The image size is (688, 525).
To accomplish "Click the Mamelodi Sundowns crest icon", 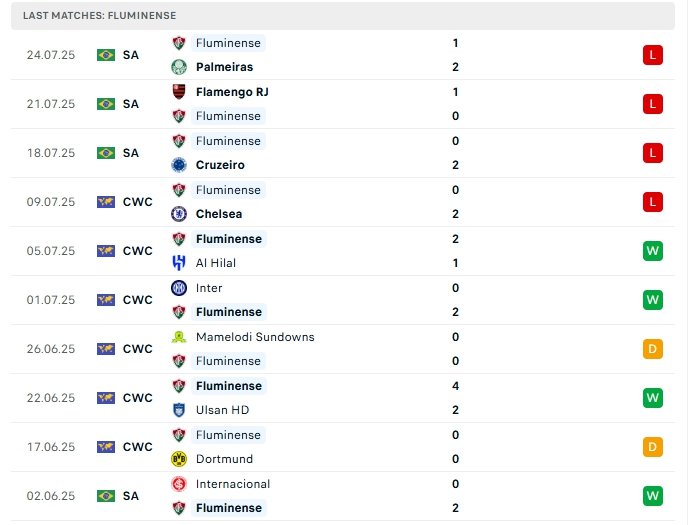I will 179,337.
